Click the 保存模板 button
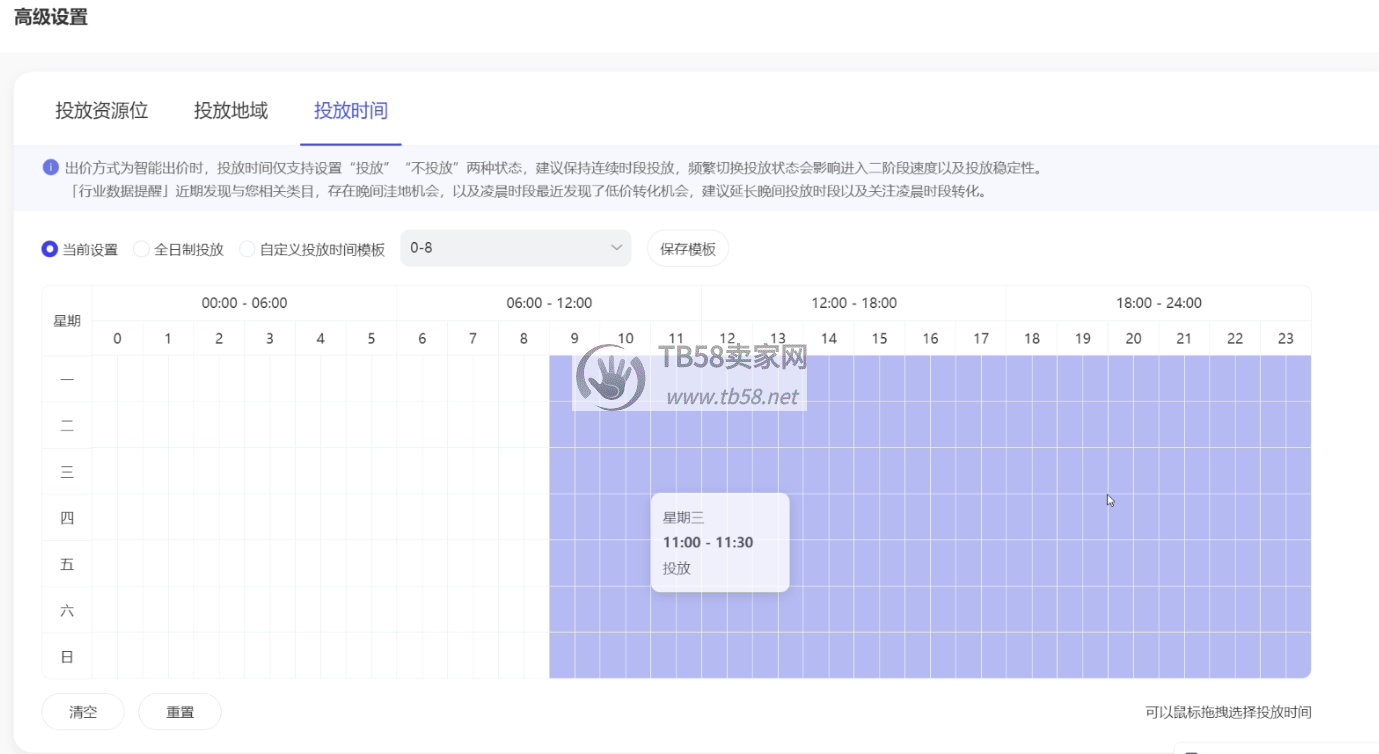 coord(687,249)
